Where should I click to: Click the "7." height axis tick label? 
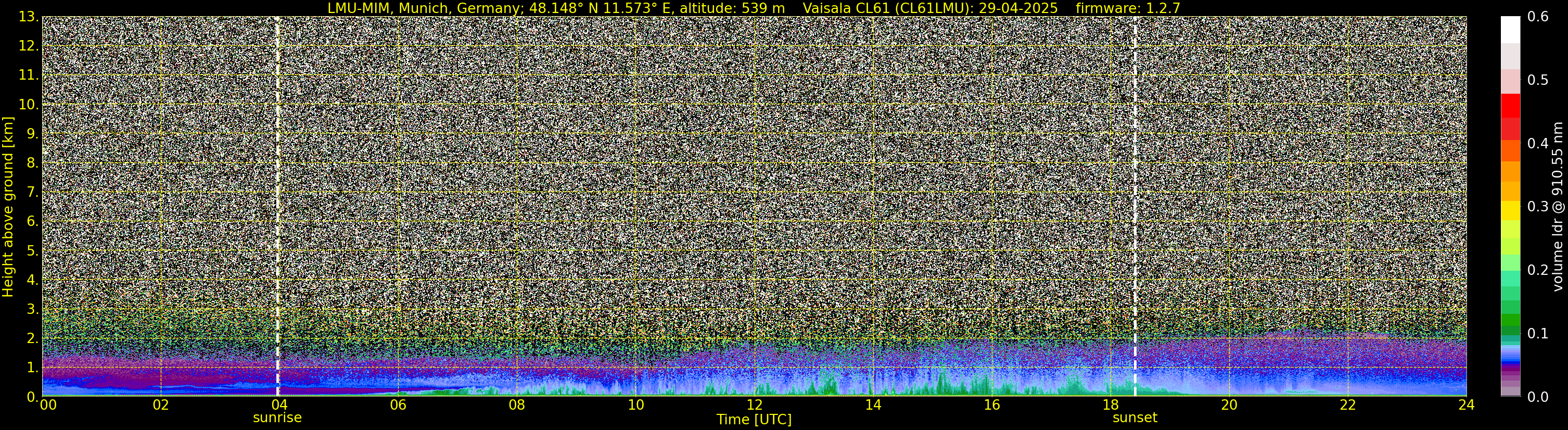point(33,192)
